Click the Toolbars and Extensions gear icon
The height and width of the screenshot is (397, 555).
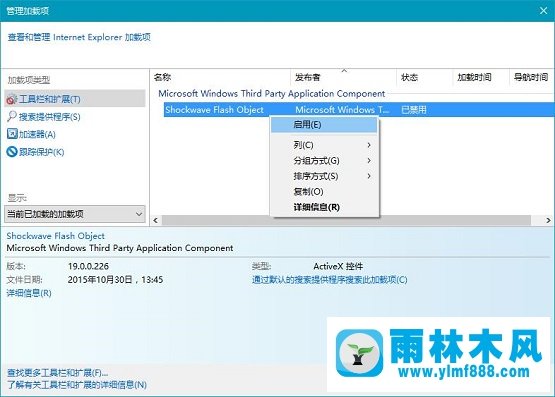[11, 99]
